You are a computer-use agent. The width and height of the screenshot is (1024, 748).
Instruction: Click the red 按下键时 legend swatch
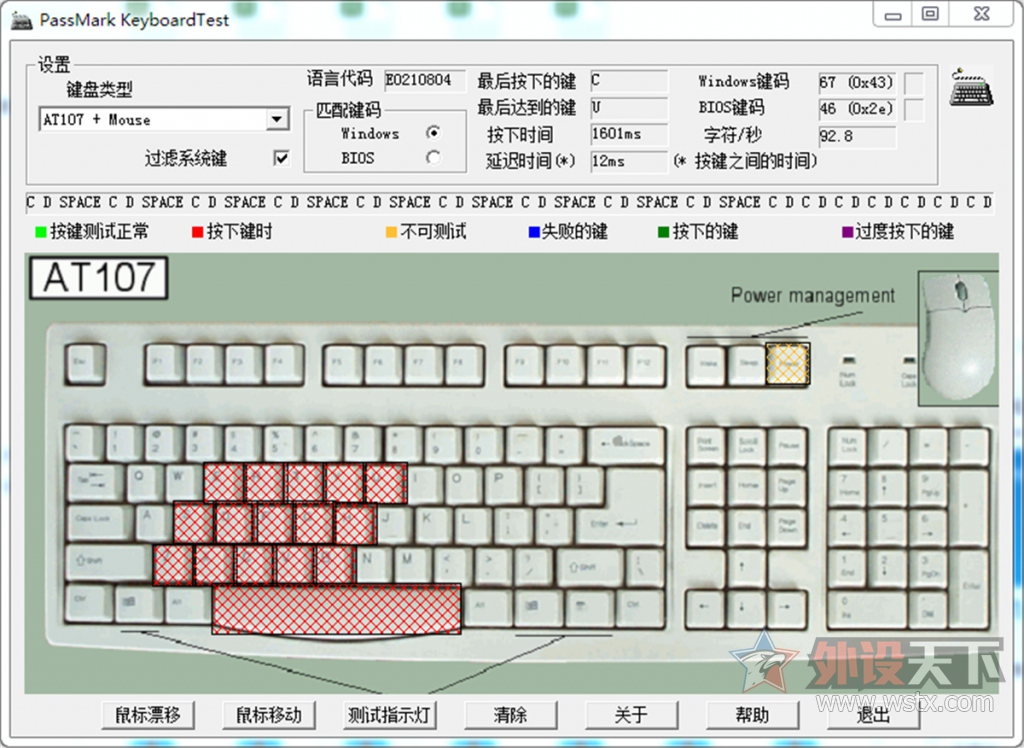(197, 232)
